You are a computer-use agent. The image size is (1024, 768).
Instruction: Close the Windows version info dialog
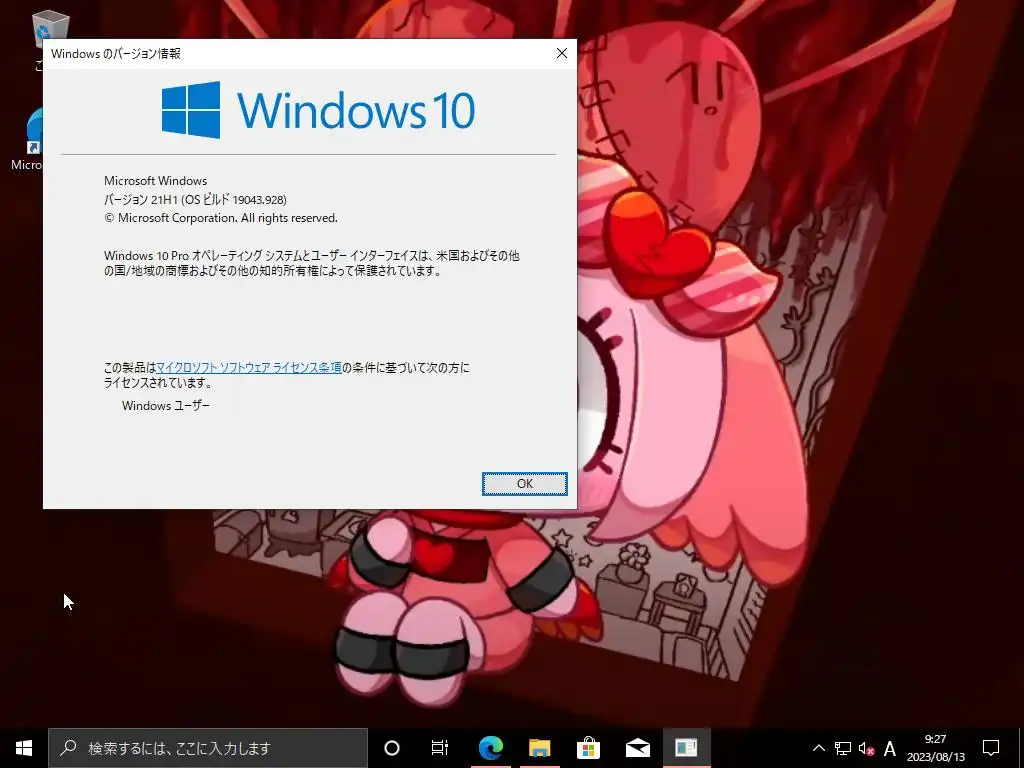click(x=562, y=54)
